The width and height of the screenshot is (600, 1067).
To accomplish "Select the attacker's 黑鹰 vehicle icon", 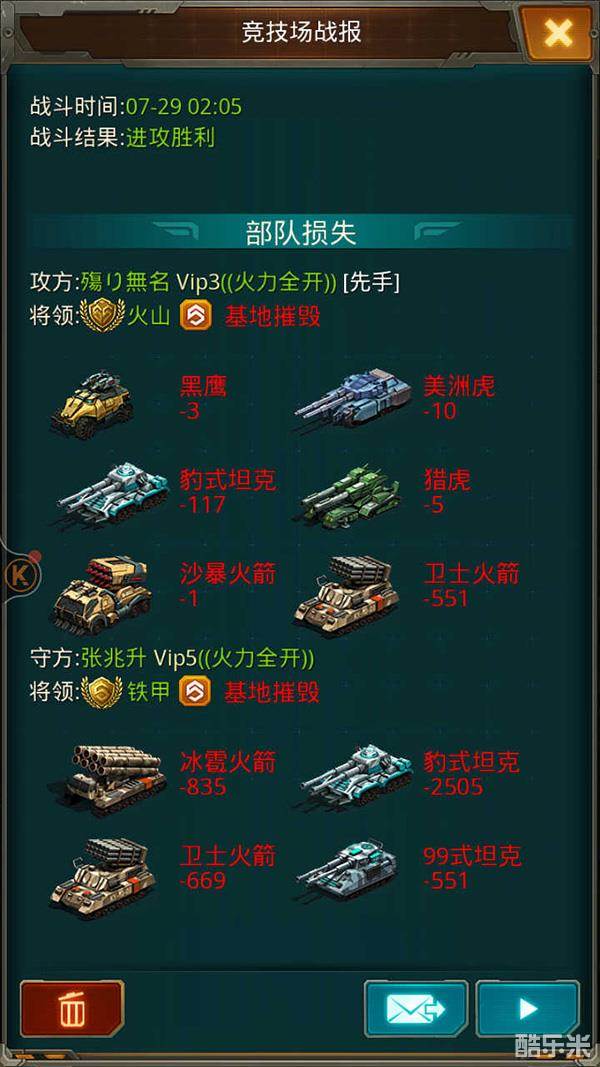I will point(93,404).
